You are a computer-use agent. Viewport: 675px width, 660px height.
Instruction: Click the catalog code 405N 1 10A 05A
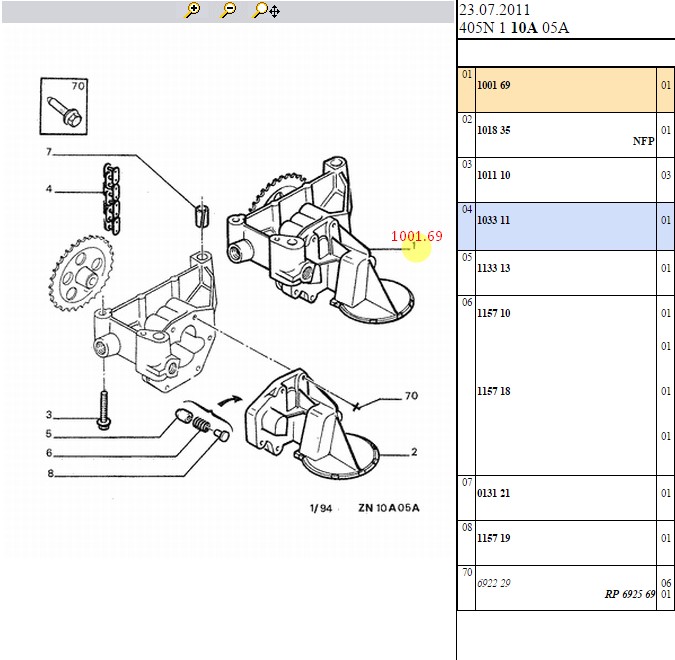[x=514, y=28]
